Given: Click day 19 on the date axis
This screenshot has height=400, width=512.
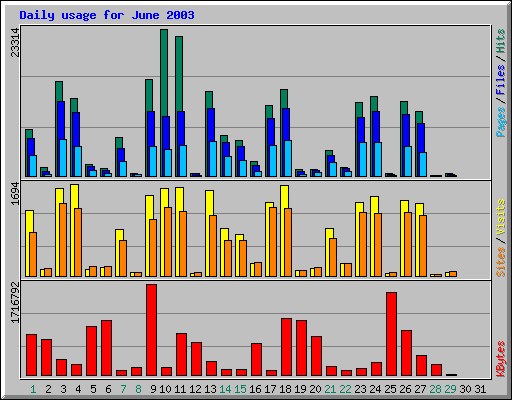Looking at the screenshot, I should pyautogui.click(x=300, y=389).
